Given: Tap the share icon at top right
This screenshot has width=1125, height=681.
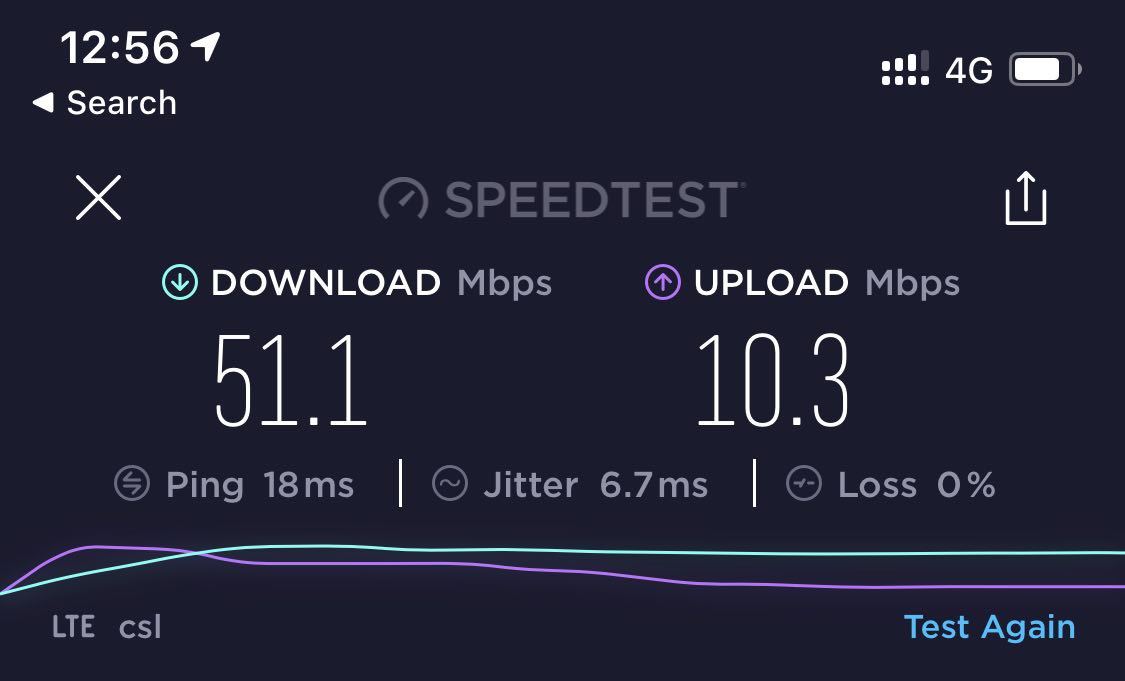Looking at the screenshot, I should 1025,198.
